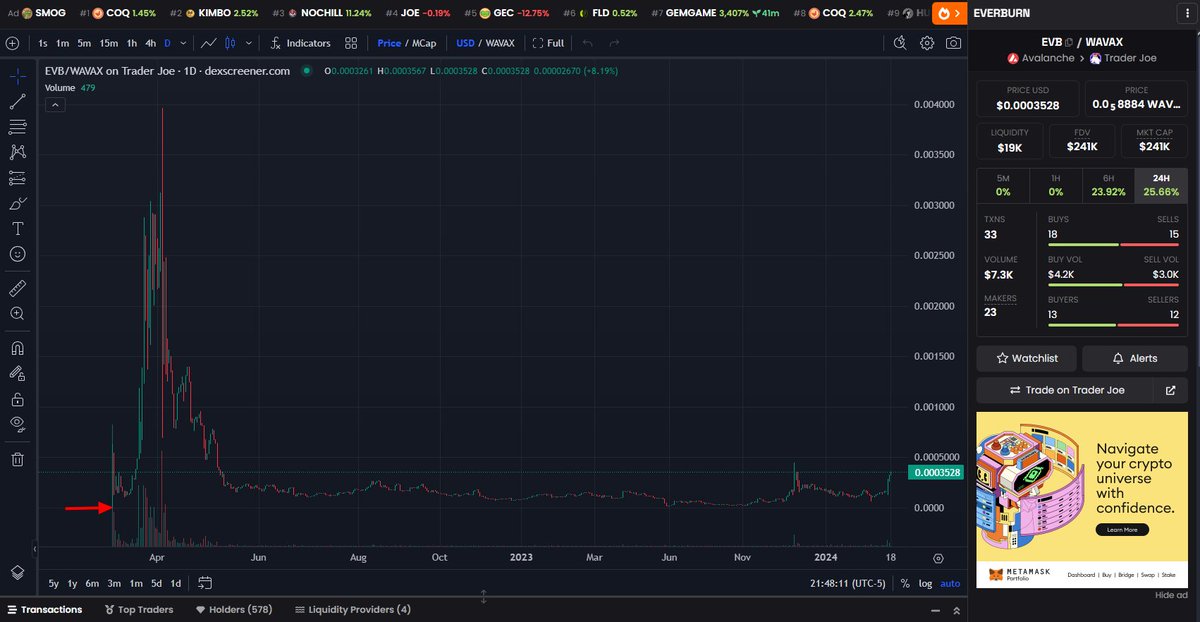Select the brush drawing tool

tap(17, 203)
